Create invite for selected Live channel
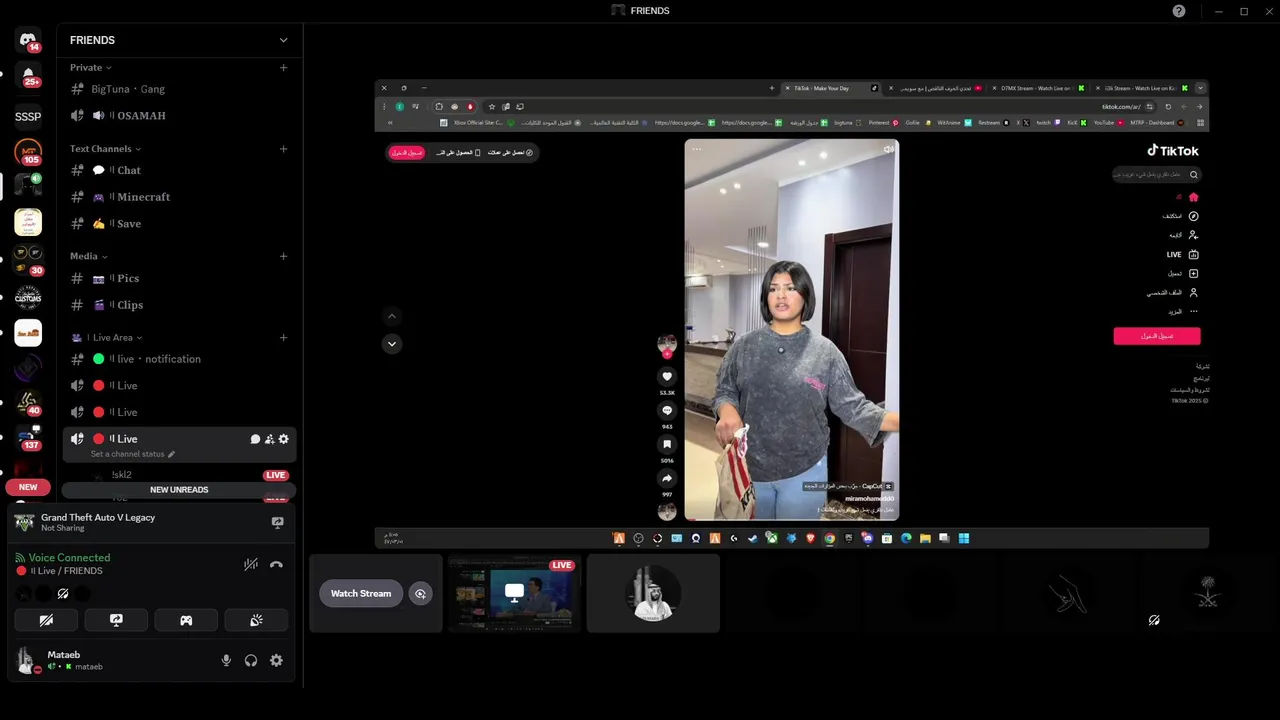Viewport: 1280px width, 720px height. pyautogui.click(x=269, y=439)
